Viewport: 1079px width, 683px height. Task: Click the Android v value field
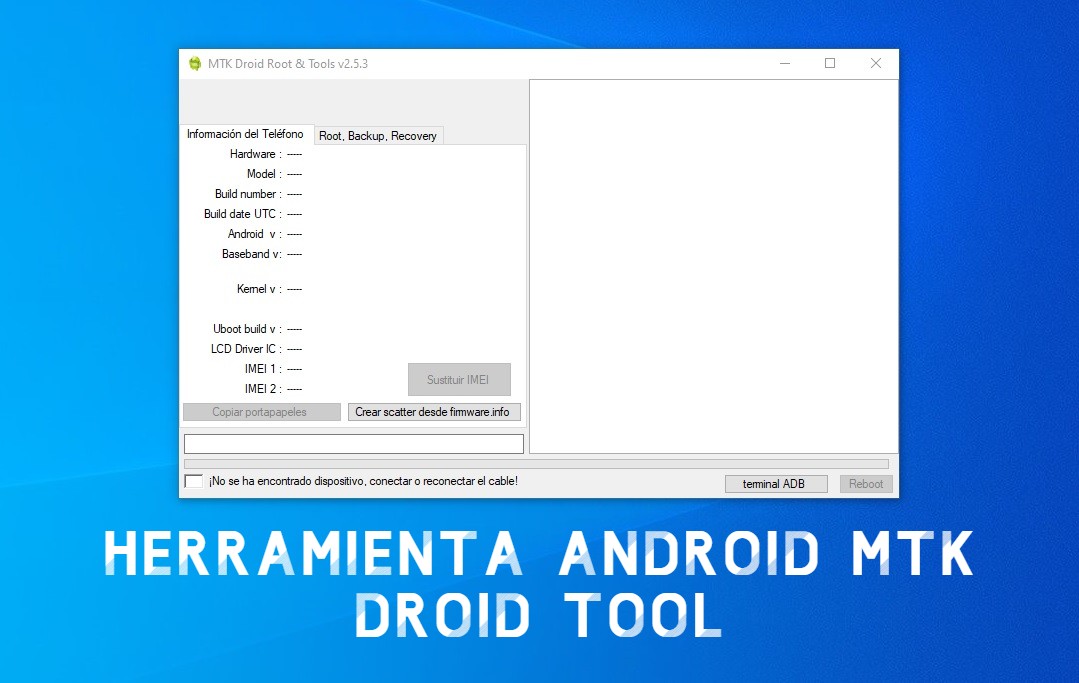(x=296, y=234)
